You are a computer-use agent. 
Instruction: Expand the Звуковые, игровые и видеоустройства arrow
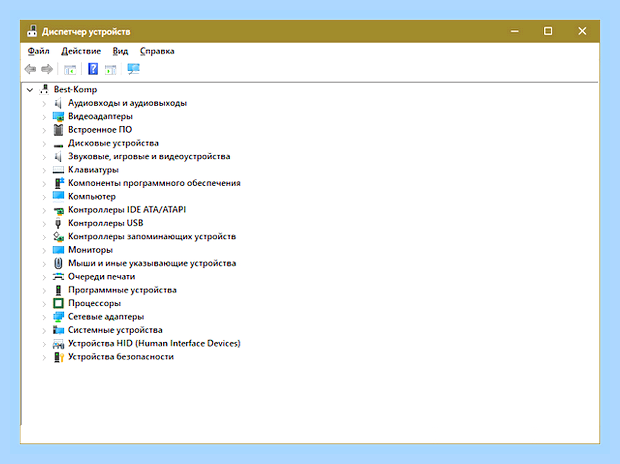point(44,157)
